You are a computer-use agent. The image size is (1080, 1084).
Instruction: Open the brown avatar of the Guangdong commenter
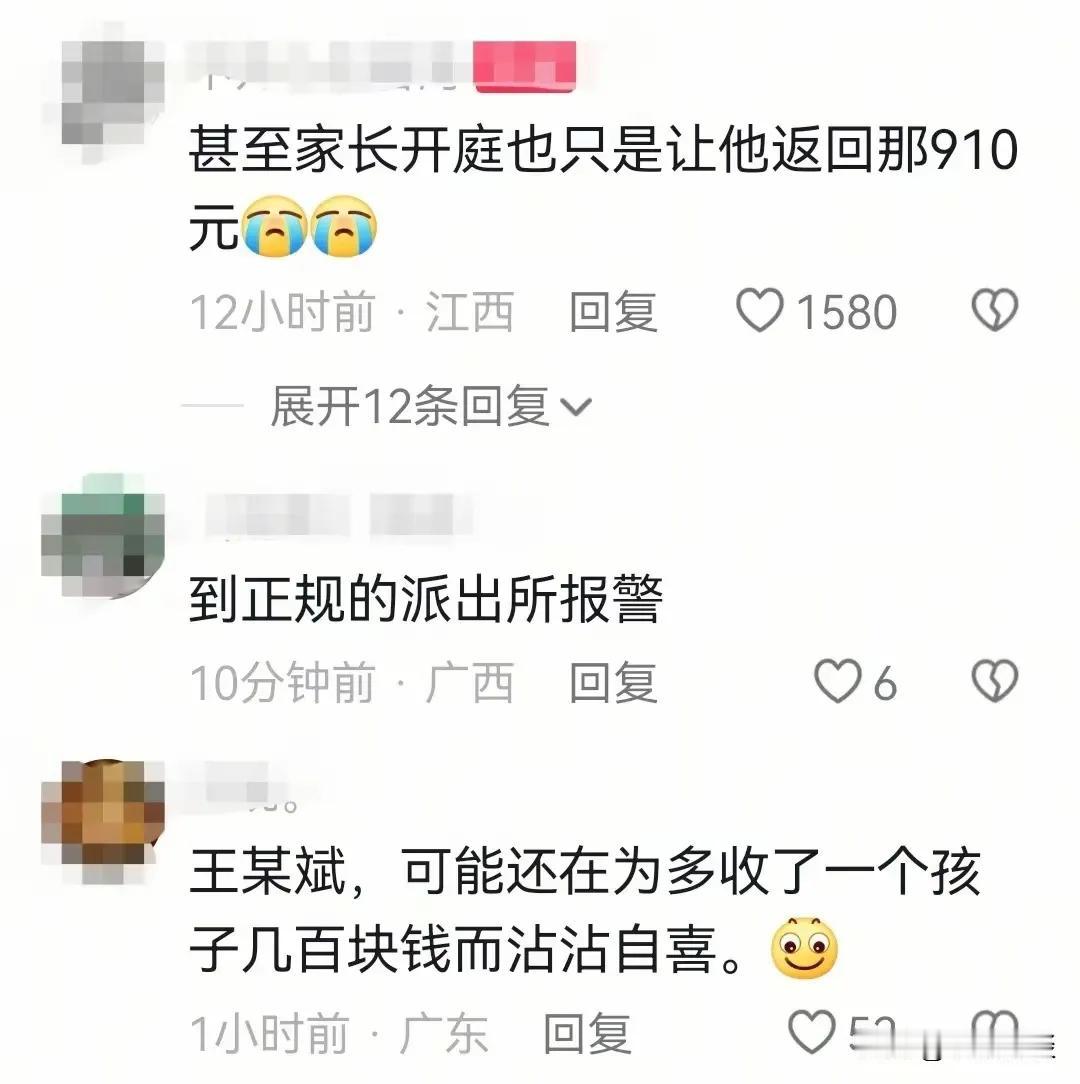[x=104, y=821]
